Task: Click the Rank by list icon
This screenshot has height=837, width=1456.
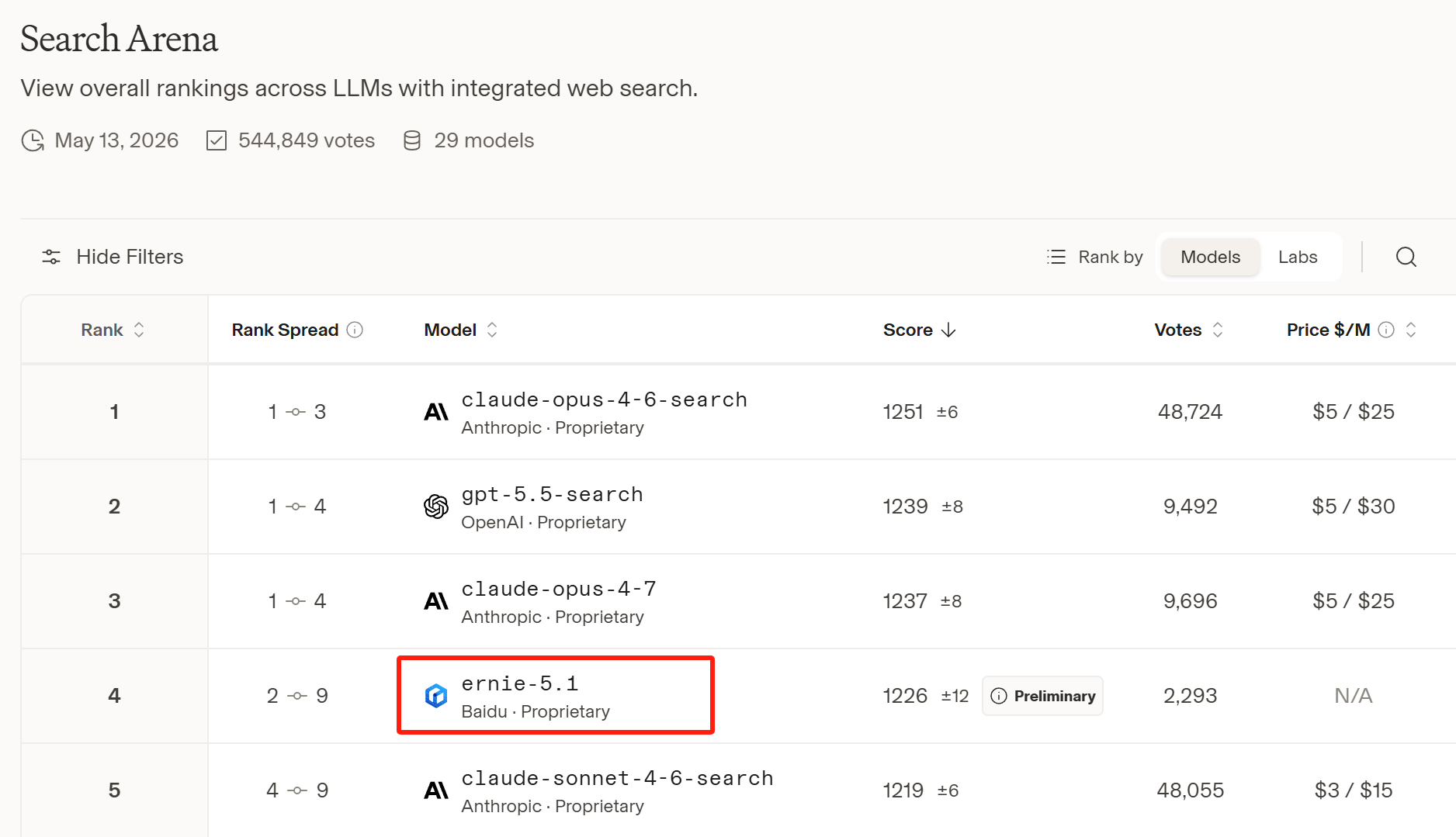Action: click(x=1056, y=257)
